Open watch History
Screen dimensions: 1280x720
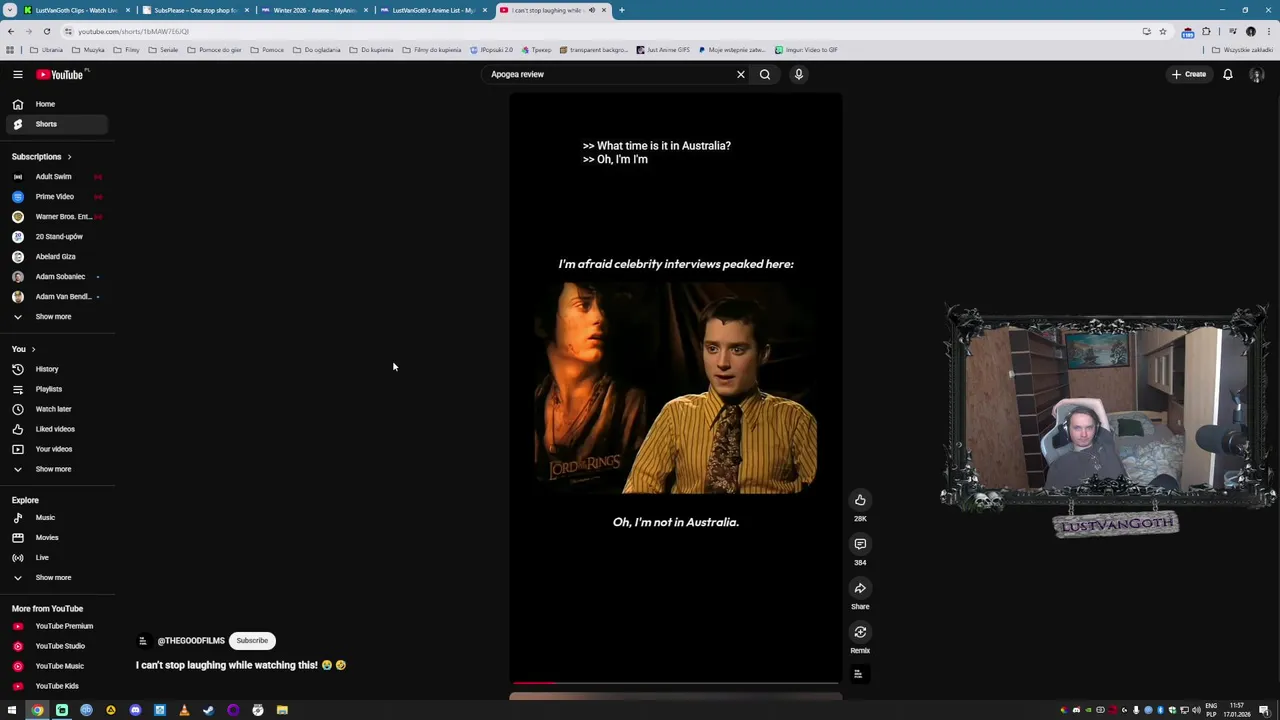(55, 369)
